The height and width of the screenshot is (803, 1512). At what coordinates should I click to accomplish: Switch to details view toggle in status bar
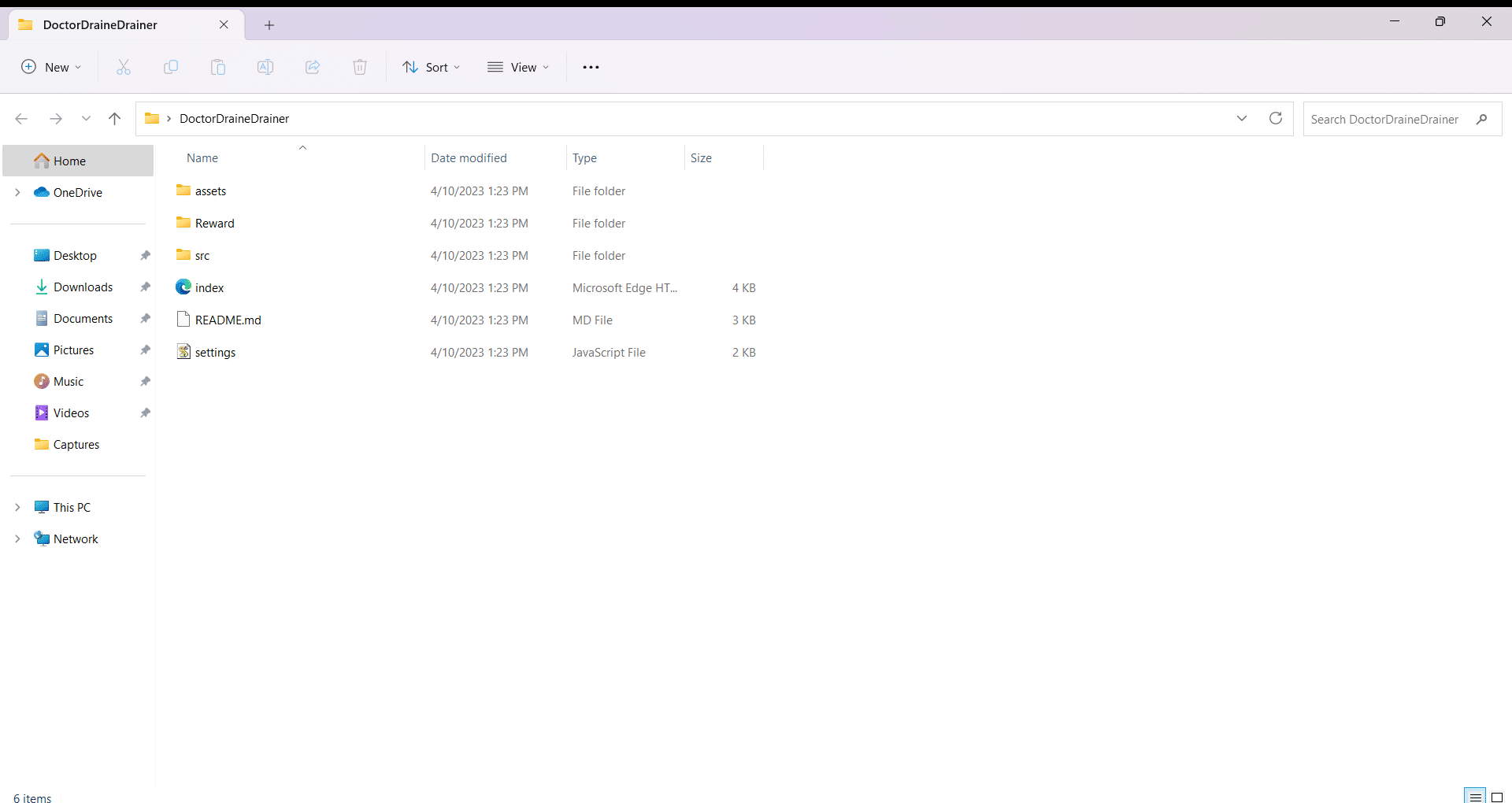pos(1475,797)
